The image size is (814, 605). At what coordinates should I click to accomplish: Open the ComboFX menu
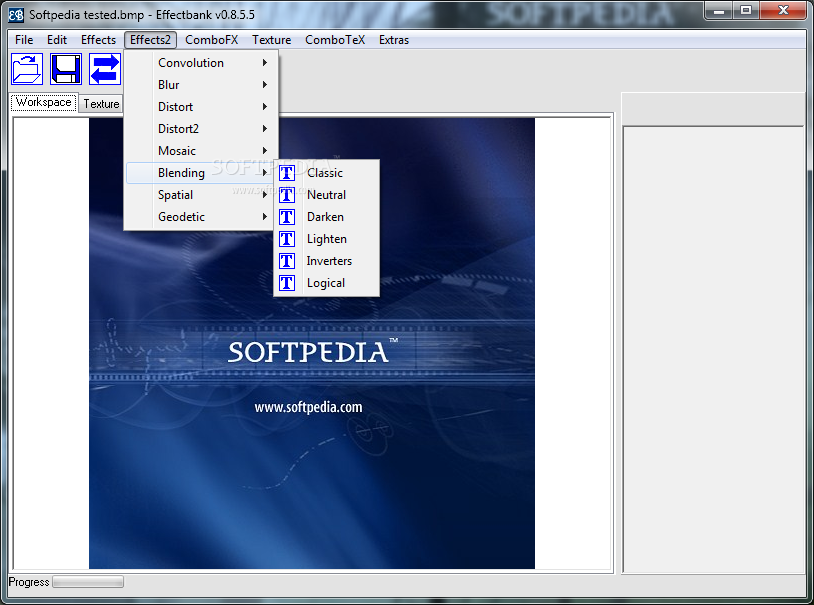[211, 40]
